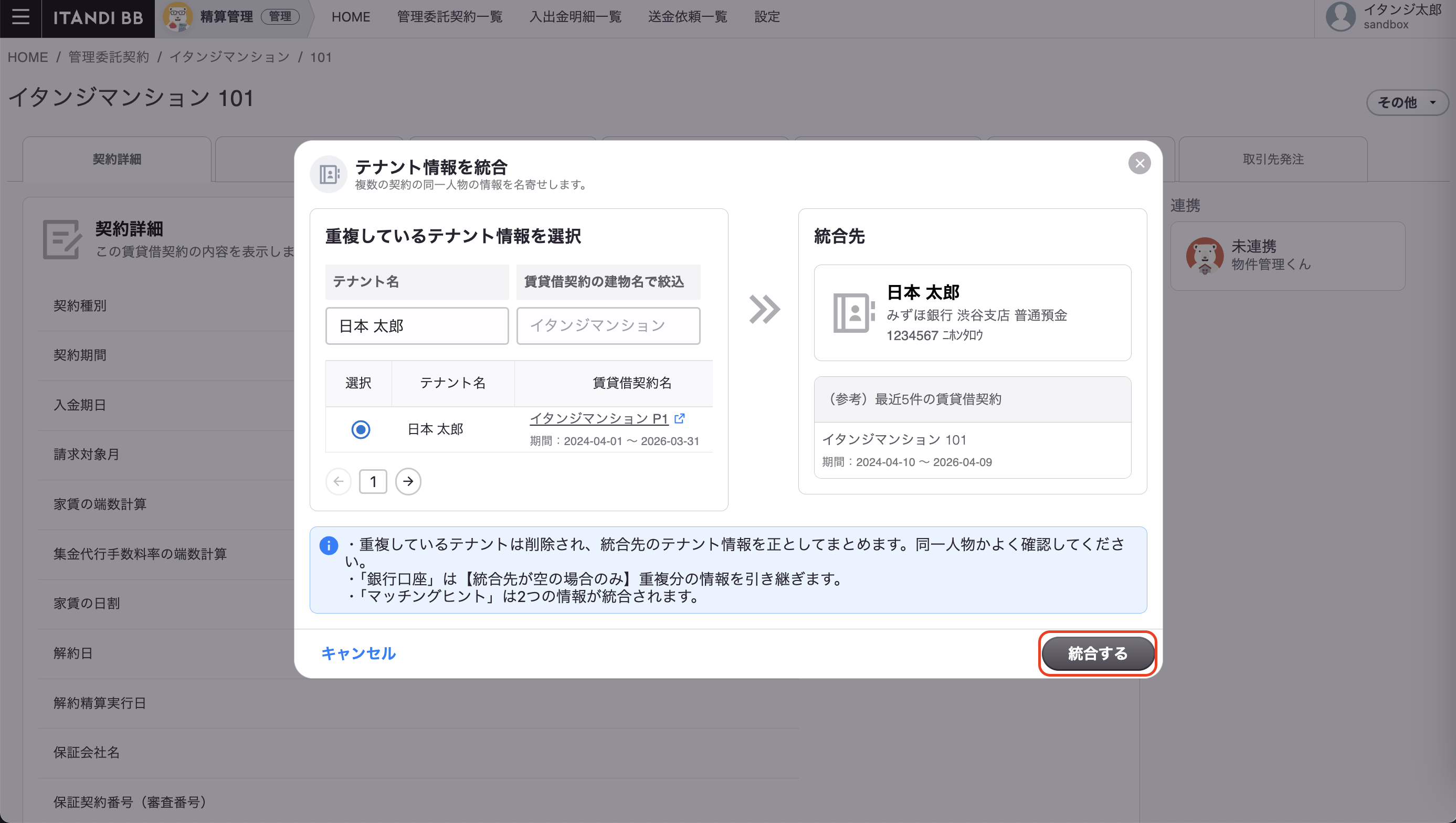Open 送金依頼一覧 menu item
Viewport: 1456px width, 823px height.
[x=687, y=17]
